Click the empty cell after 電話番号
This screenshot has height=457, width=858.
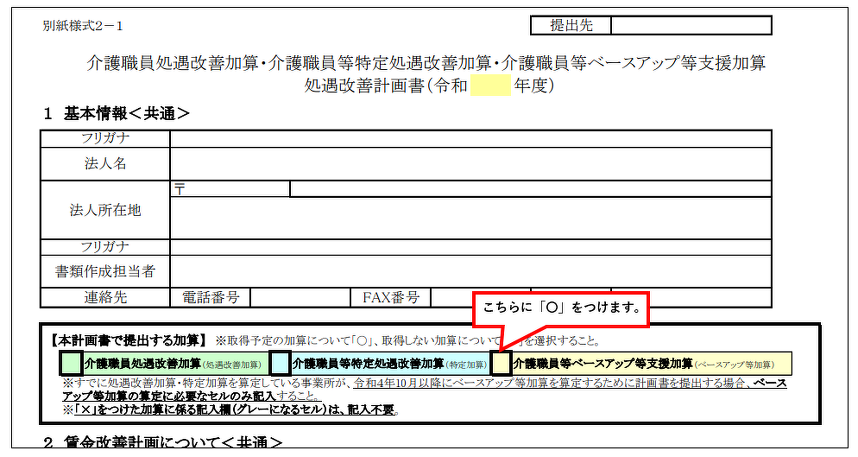(299, 297)
